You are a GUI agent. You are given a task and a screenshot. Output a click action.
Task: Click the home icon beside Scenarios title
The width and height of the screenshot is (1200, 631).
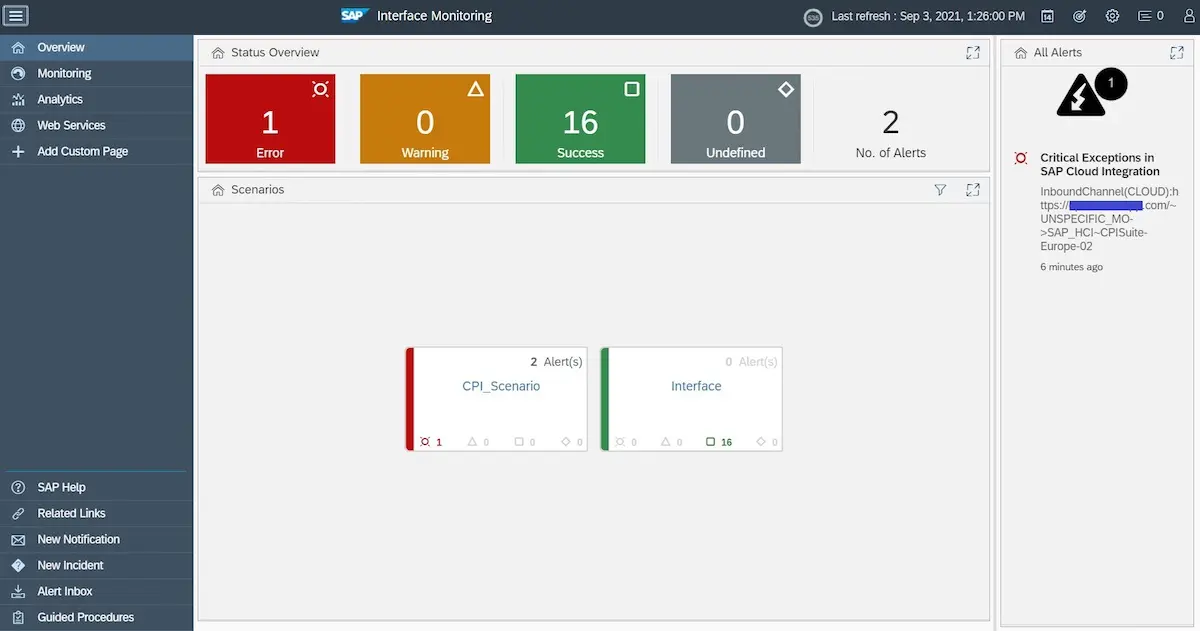[218, 190]
